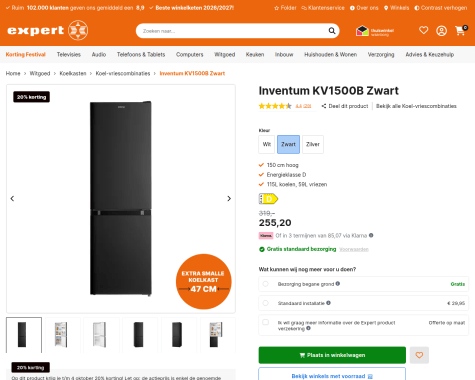Add product to favorites with heart button
Image resolution: width=475 pixels, height=380 pixels.
(x=419, y=355)
